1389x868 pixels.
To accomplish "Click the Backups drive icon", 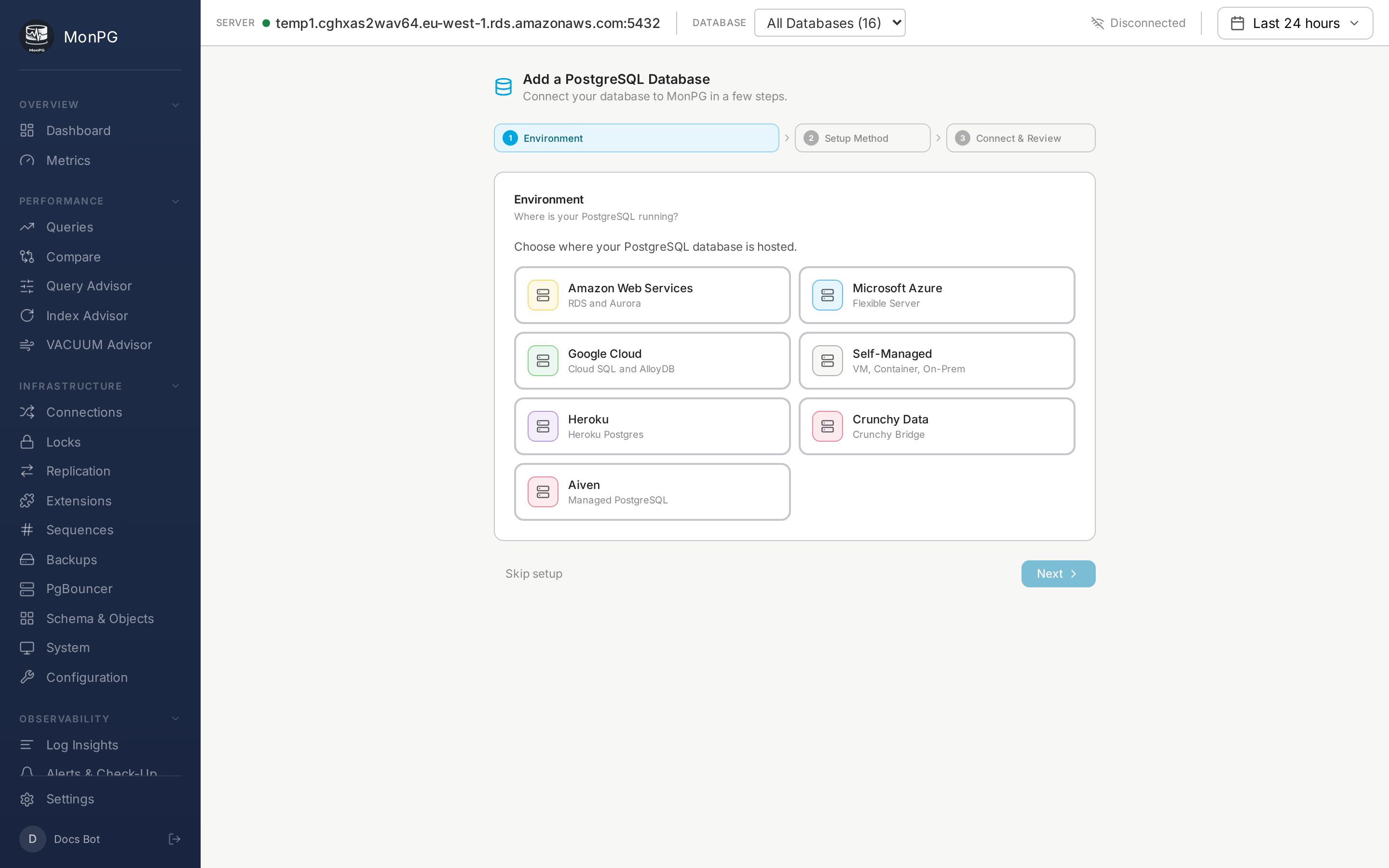I will (27, 560).
